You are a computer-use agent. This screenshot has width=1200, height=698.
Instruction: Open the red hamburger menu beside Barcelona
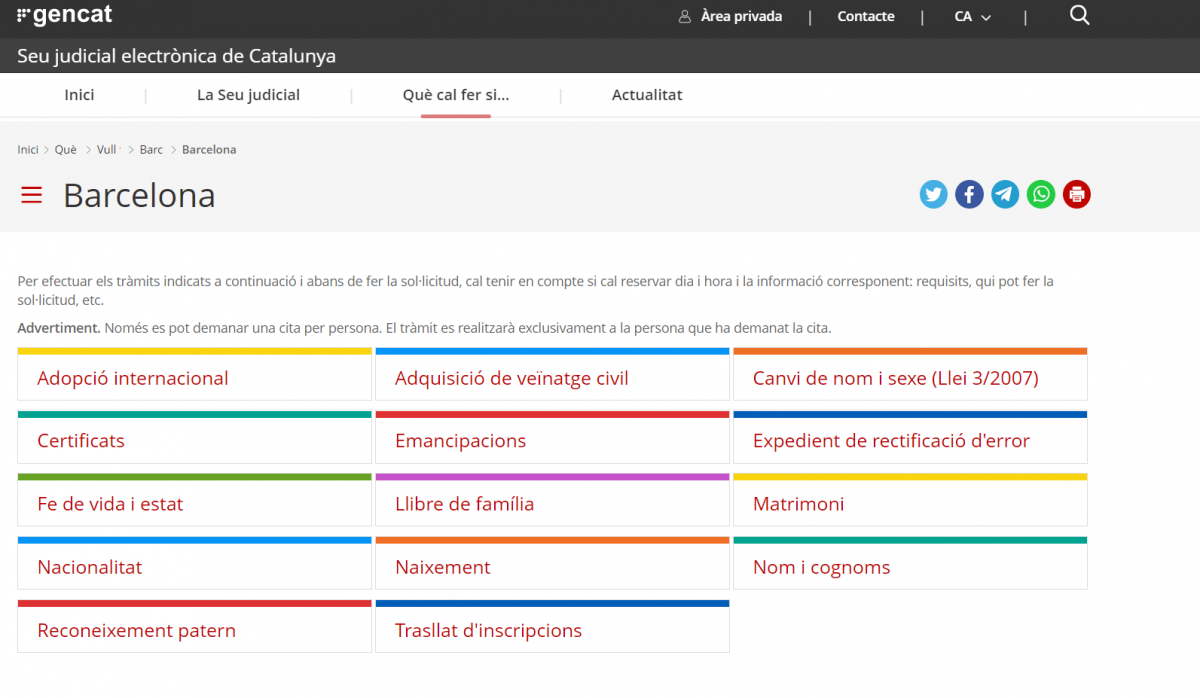click(x=32, y=195)
